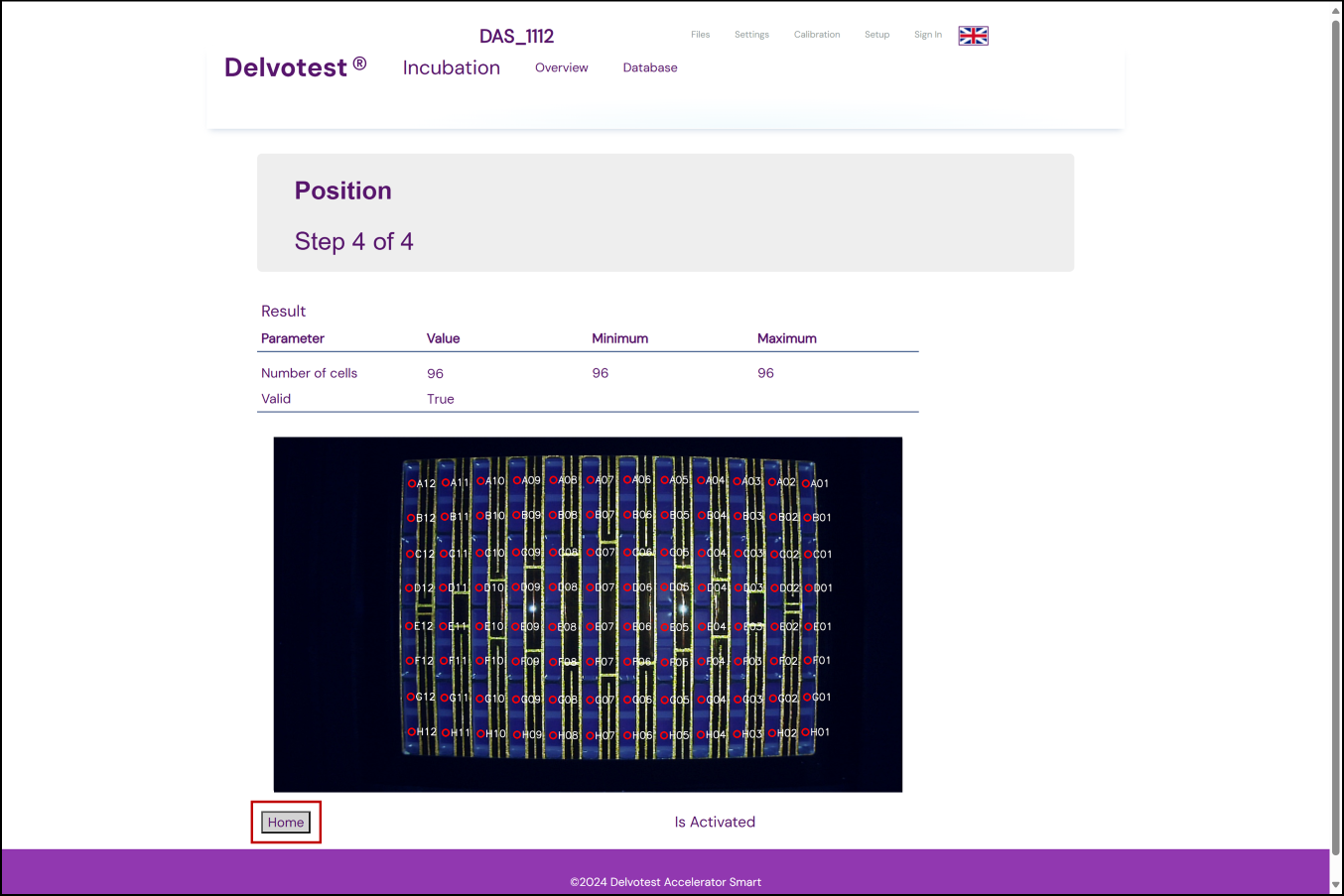Switch to the Overview tab
This screenshot has height=896, width=1344.
(x=561, y=67)
